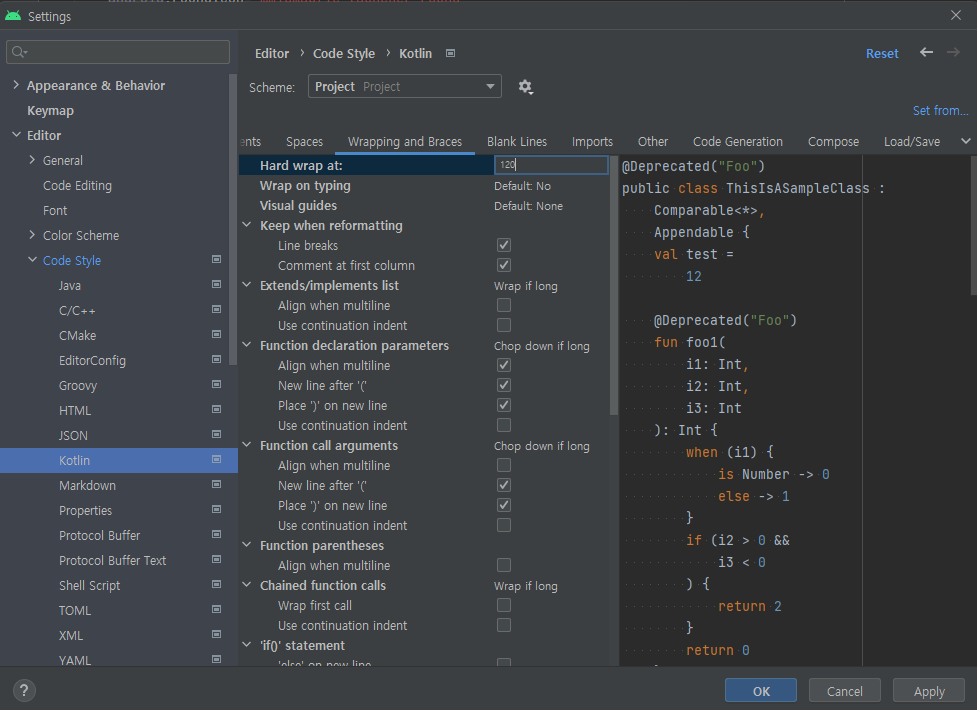Screen dimensions: 977x710
Task: Open Chained function calls wrap option
Action: [526, 586]
